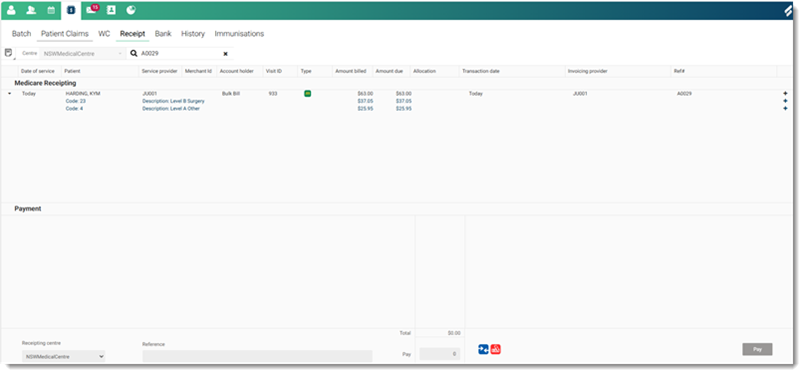Click the Transaction date column header

tap(481, 71)
